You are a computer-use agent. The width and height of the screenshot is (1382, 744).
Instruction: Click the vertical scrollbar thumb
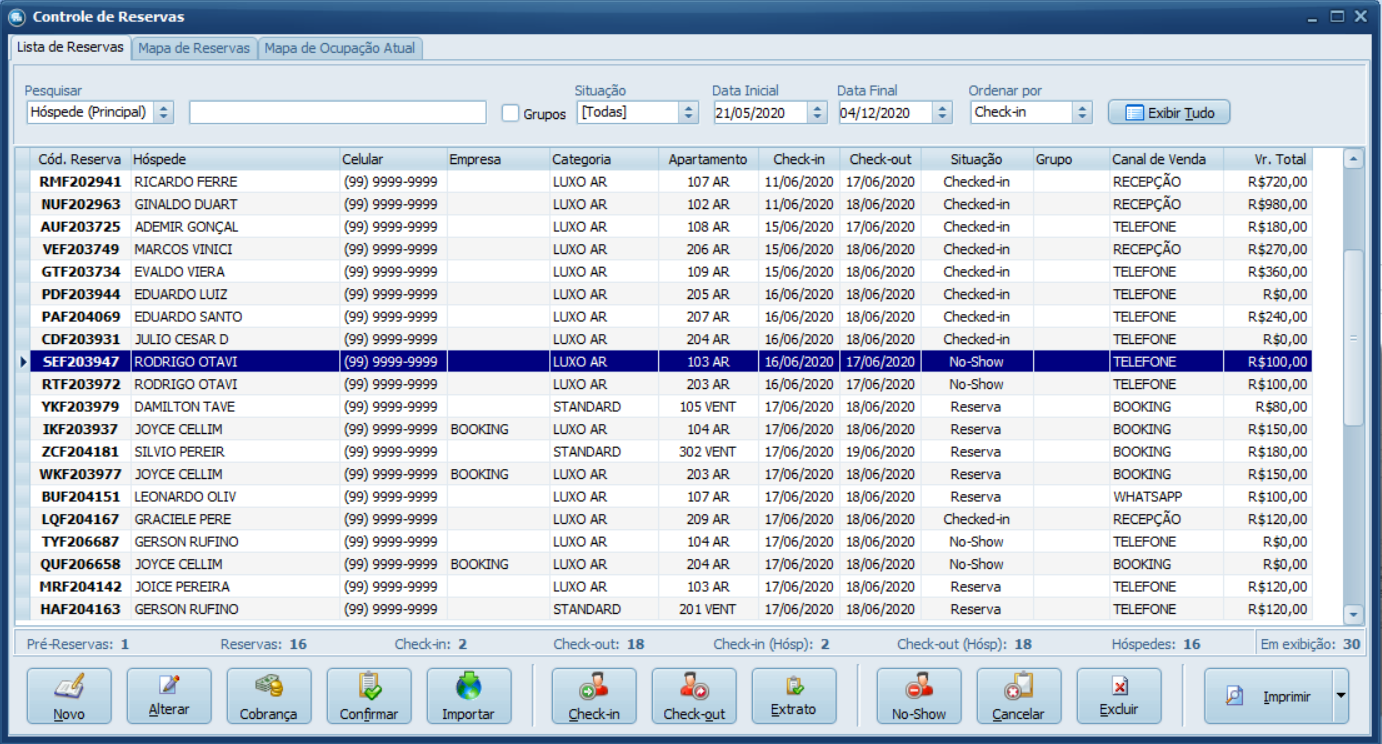pyautogui.click(x=1353, y=338)
